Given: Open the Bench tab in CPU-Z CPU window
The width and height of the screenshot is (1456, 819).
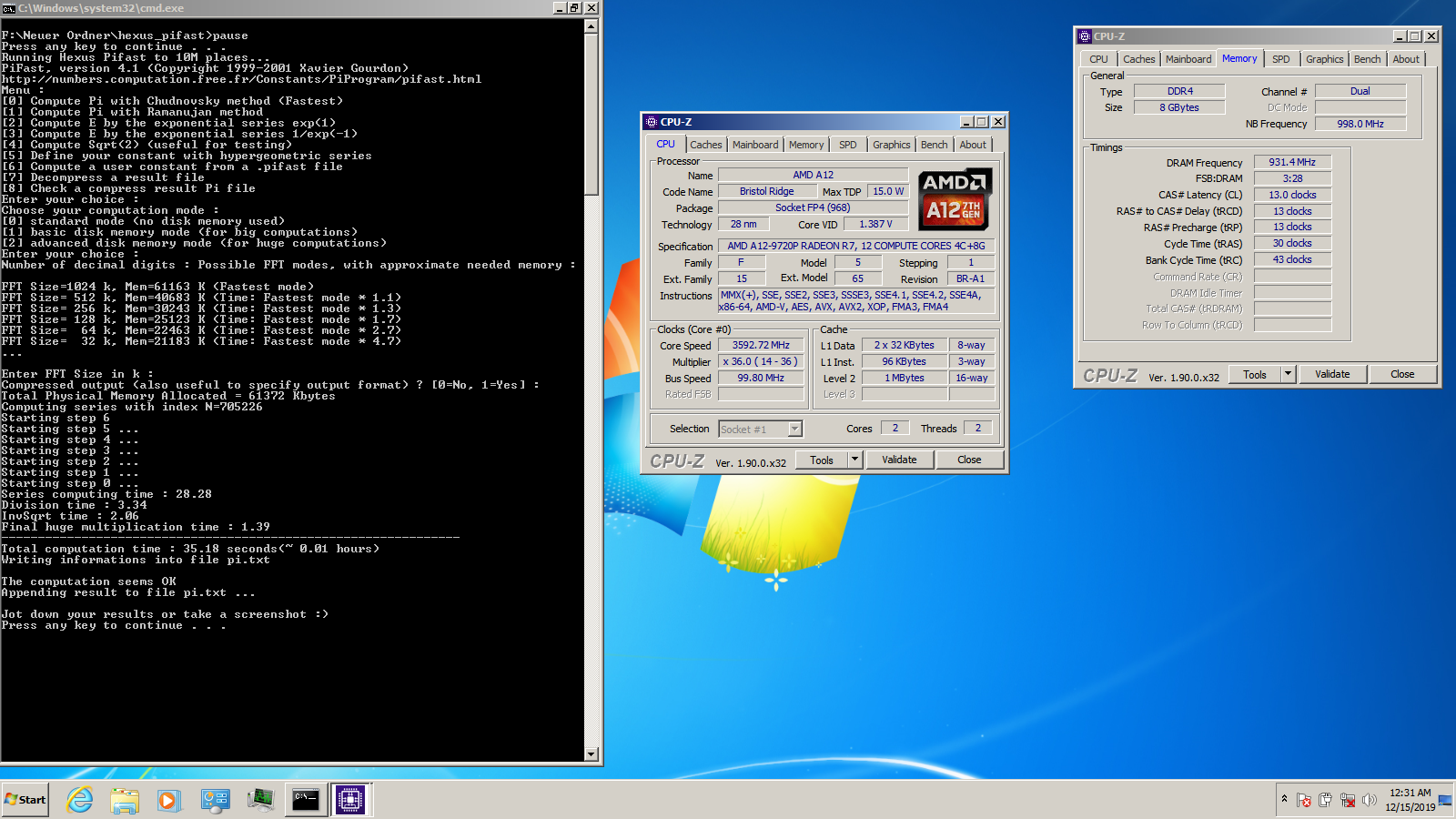Looking at the screenshot, I should 935,145.
